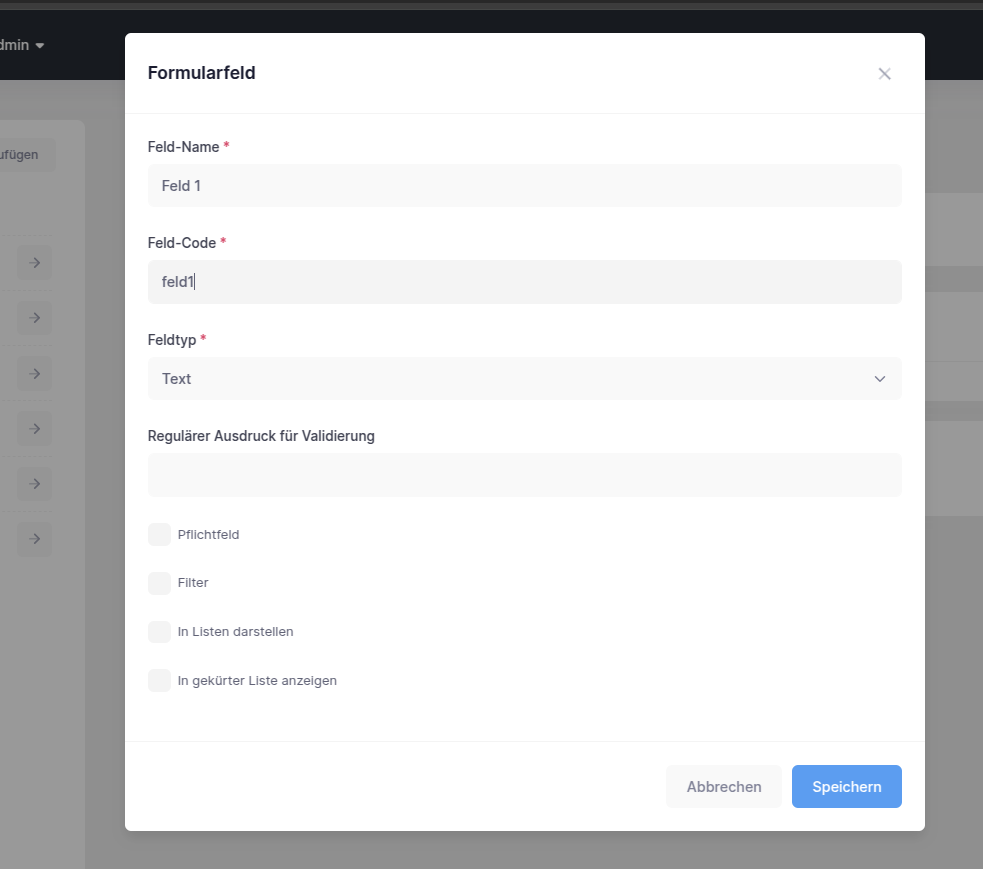The height and width of the screenshot is (869, 983).
Task: Enable the Pflichtfeld checkbox
Action: click(159, 534)
